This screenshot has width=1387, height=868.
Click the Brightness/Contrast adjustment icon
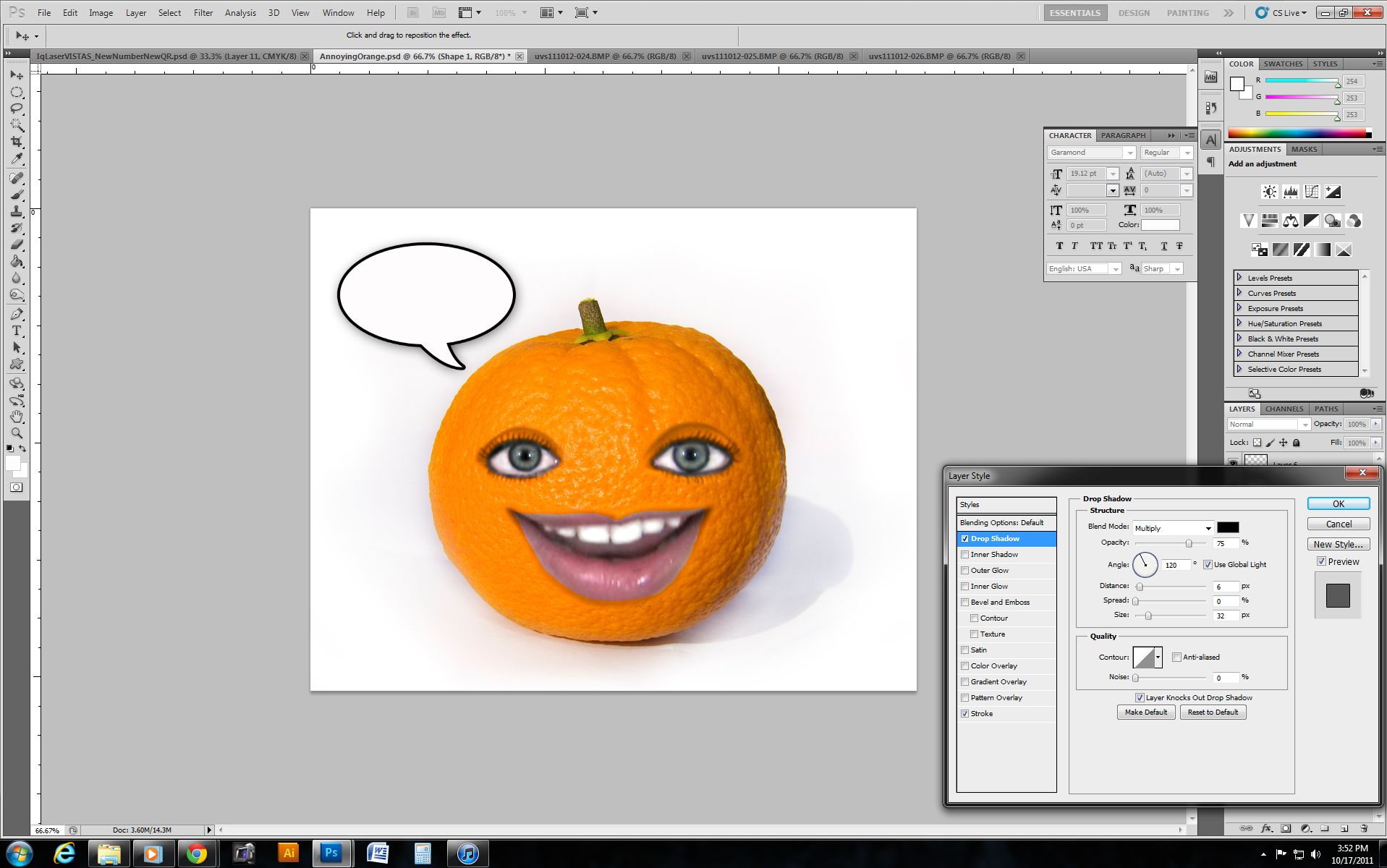(x=1269, y=192)
